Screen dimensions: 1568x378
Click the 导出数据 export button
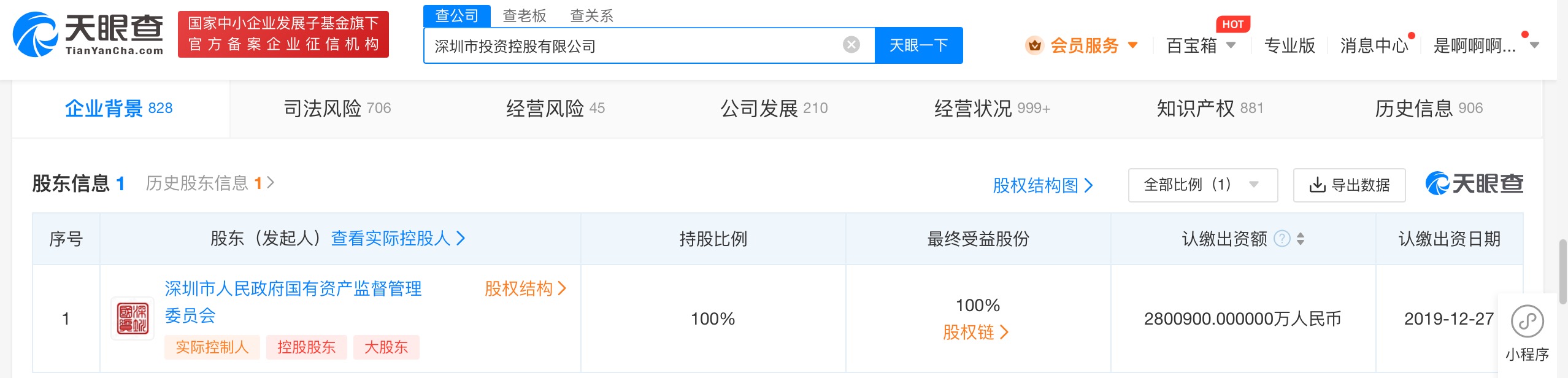[1349, 185]
